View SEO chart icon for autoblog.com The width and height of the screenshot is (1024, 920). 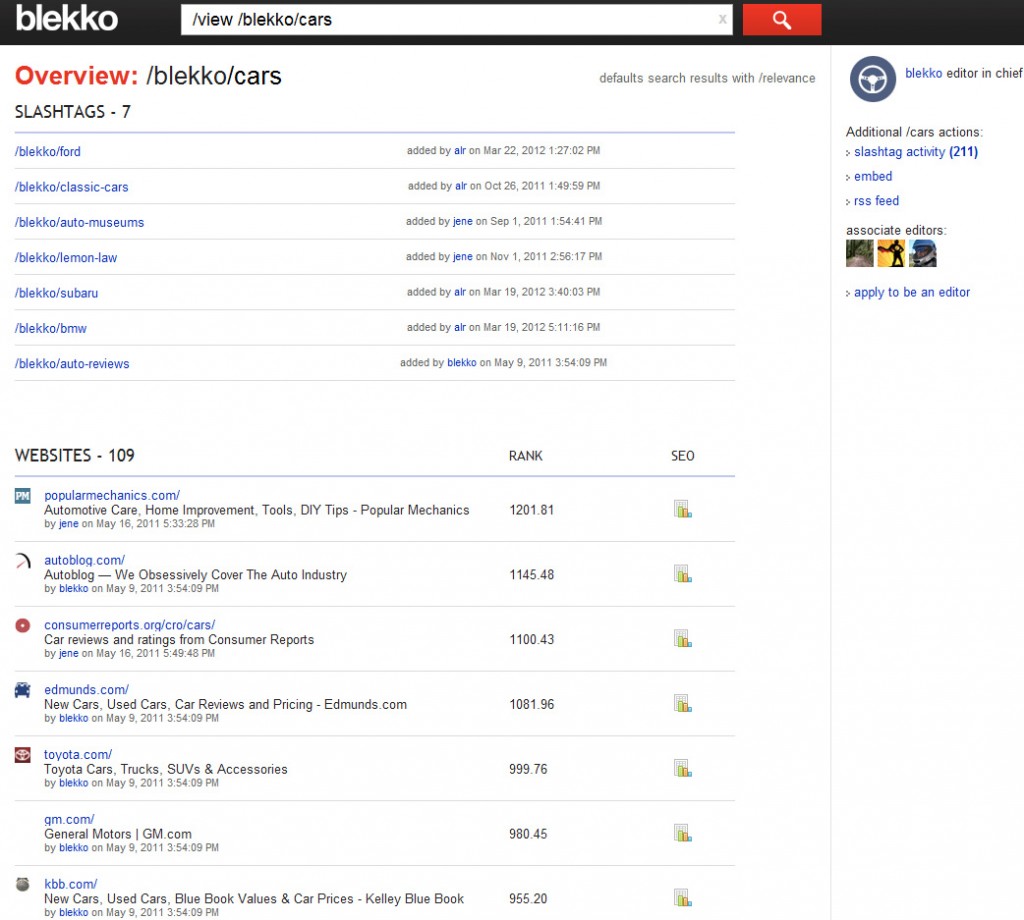coord(682,574)
